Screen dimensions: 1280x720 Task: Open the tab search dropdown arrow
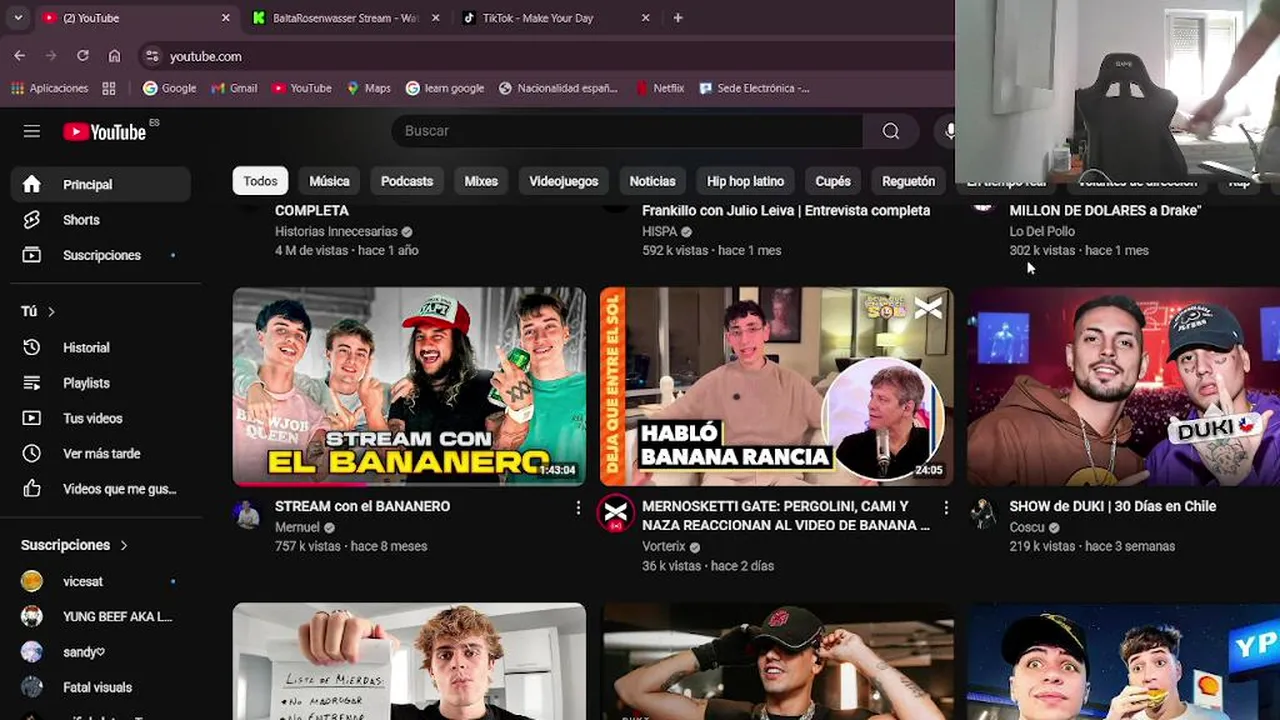click(18, 18)
